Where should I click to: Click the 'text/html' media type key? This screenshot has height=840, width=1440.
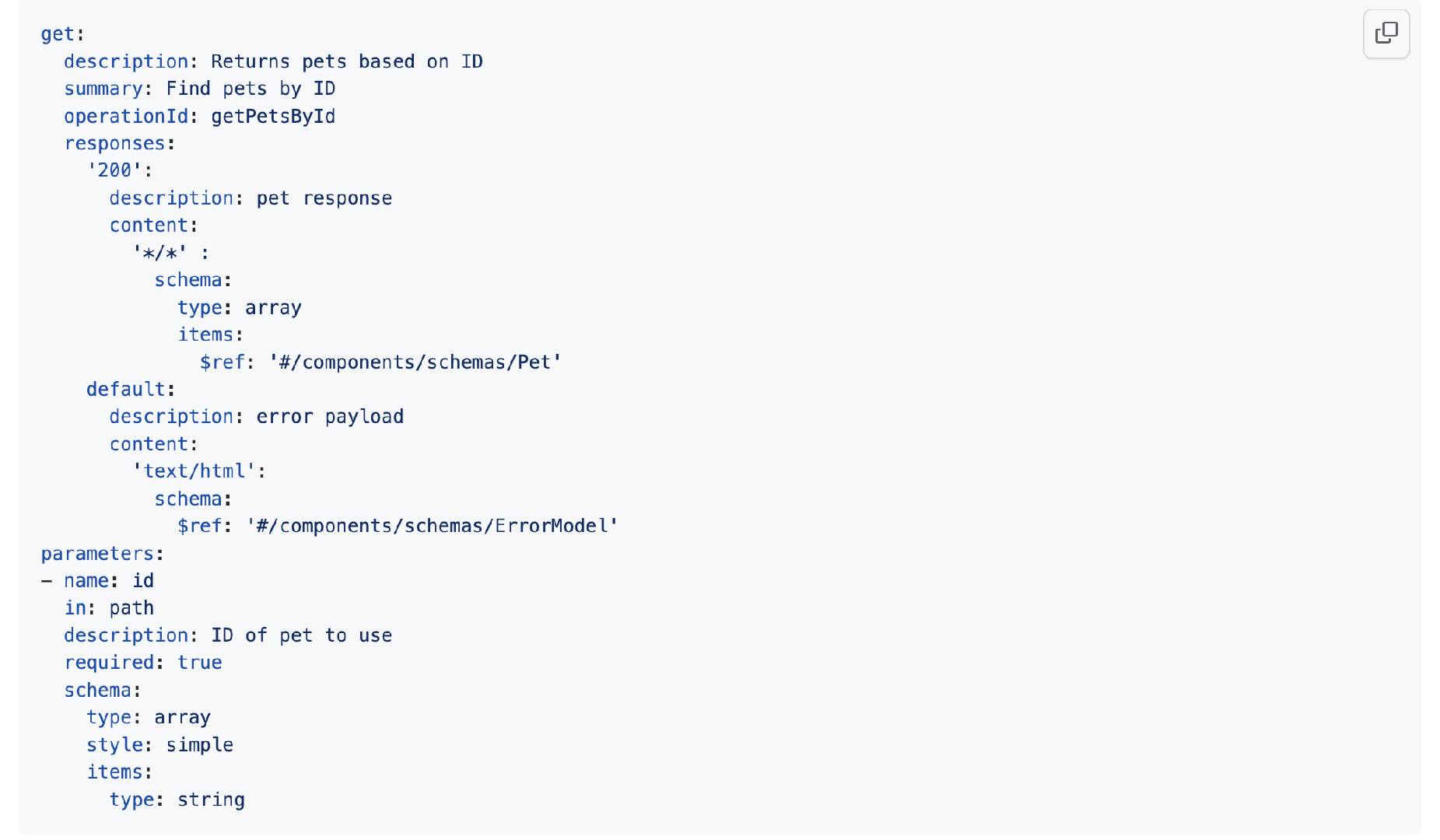coord(194,471)
